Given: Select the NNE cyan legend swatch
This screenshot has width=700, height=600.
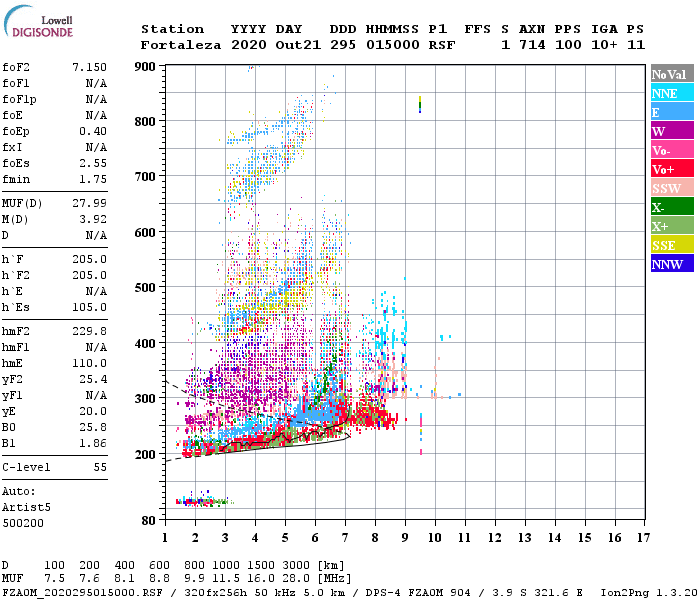Looking at the screenshot, I should 672,93.
